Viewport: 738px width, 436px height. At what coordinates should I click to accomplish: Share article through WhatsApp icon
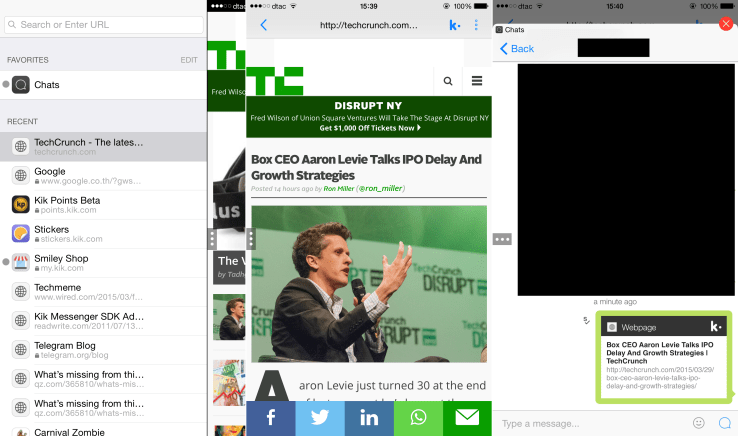tap(418, 418)
